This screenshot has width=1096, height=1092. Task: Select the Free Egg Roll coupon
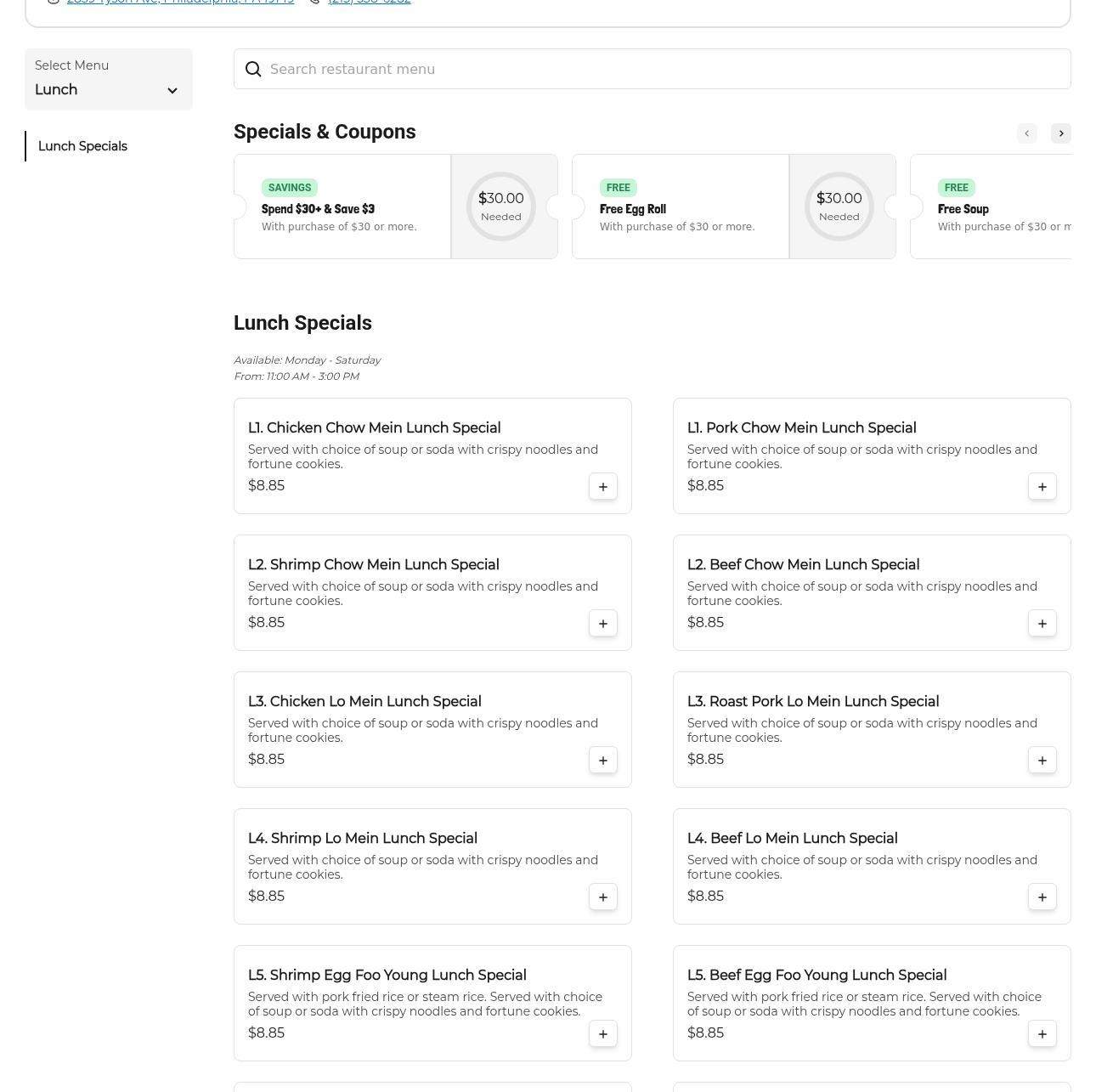(x=680, y=207)
